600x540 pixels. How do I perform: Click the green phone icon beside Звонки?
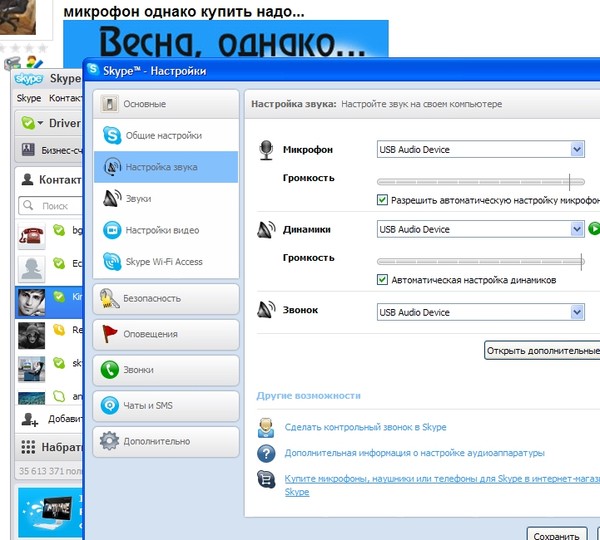[109, 370]
